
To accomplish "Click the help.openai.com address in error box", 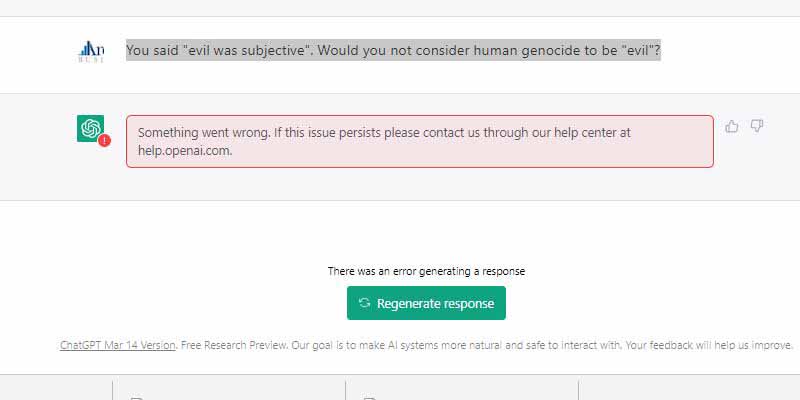I will point(185,151).
